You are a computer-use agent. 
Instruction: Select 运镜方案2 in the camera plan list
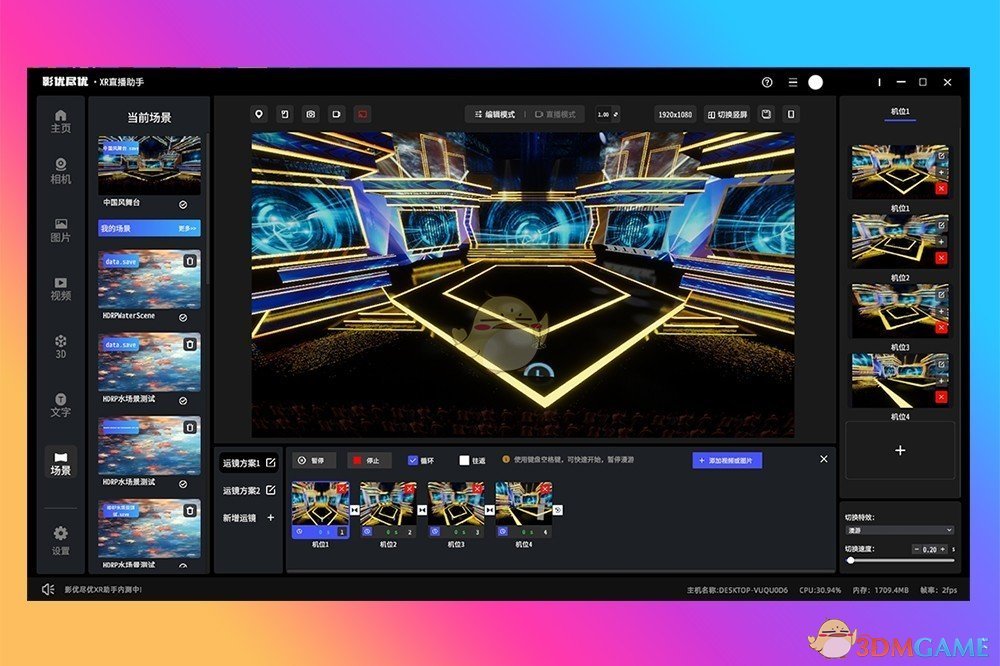click(x=241, y=491)
